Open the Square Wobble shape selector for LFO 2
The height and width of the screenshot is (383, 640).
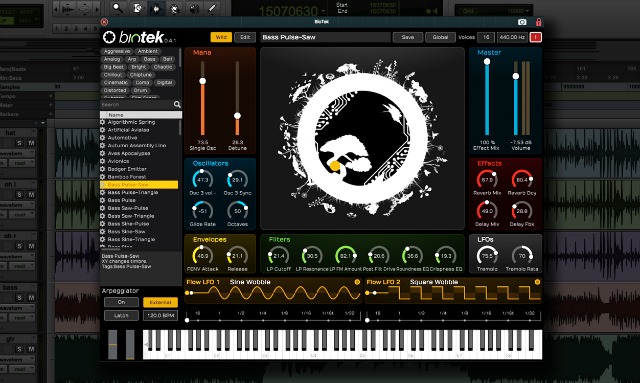(x=434, y=282)
